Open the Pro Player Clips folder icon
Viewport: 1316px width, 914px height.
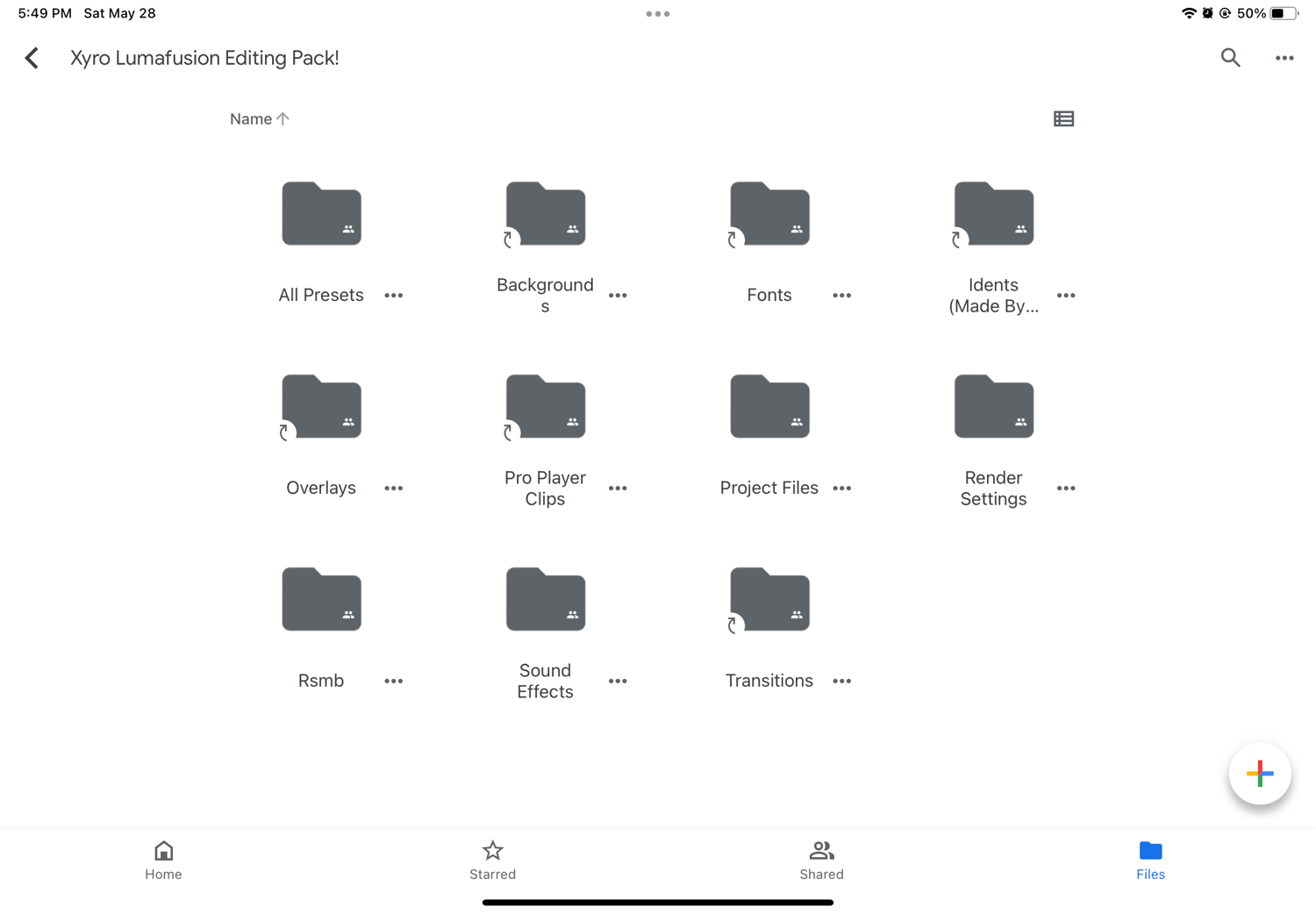(x=545, y=406)
